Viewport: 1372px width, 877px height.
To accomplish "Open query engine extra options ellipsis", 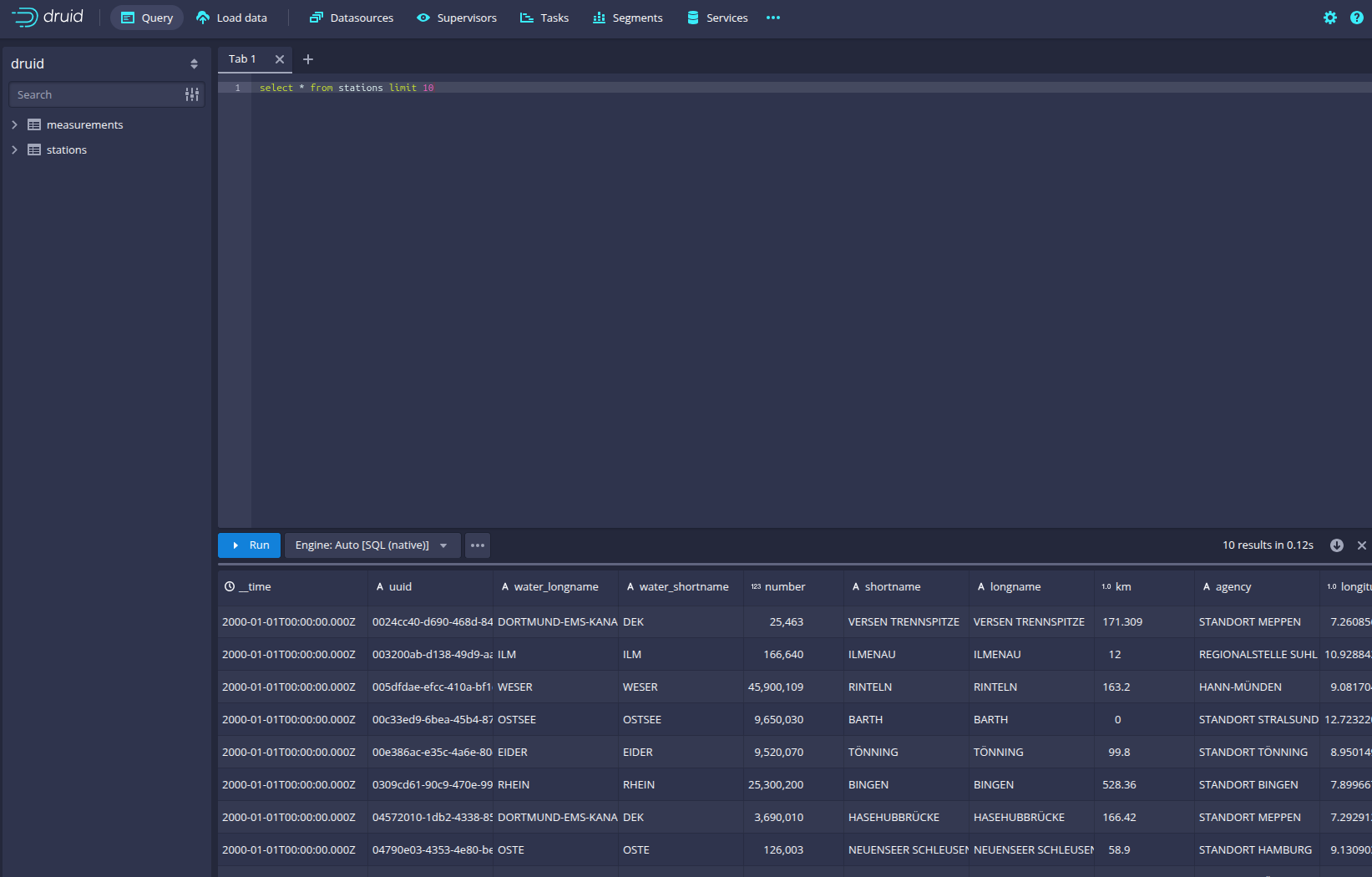I will pyautogui.click(x=478, y=545).
